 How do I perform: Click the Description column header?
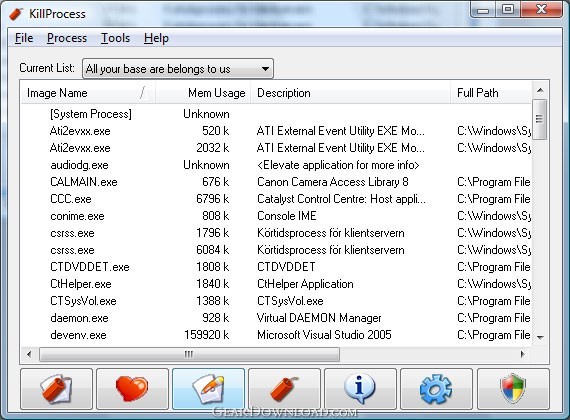click(350, 93)
